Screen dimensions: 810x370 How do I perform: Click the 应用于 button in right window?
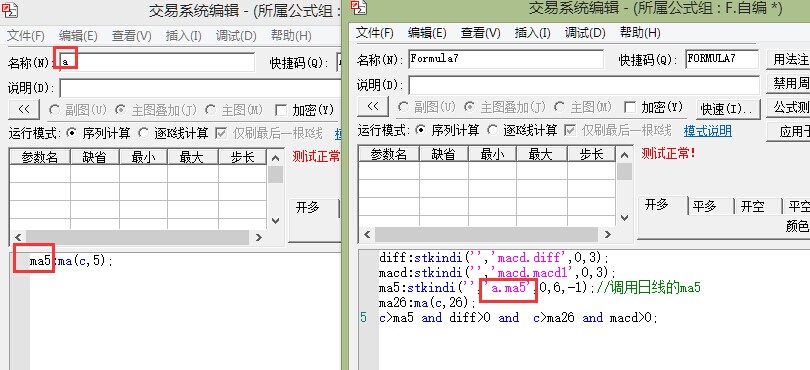coord(788,132)
